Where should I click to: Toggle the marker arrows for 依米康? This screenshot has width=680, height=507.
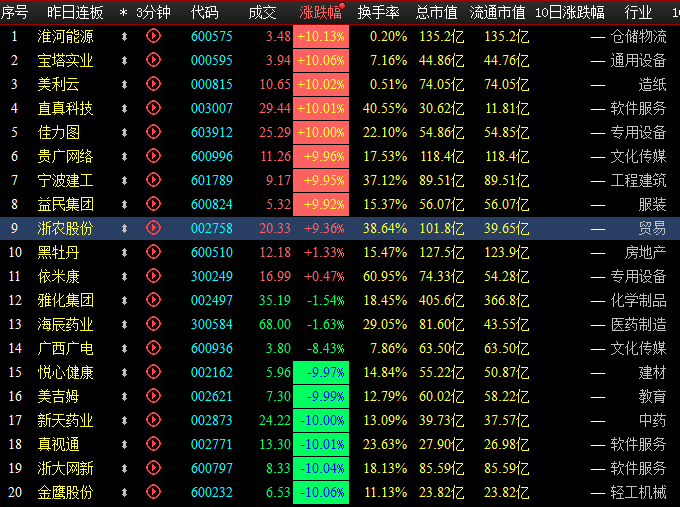[x=124, y=276]
